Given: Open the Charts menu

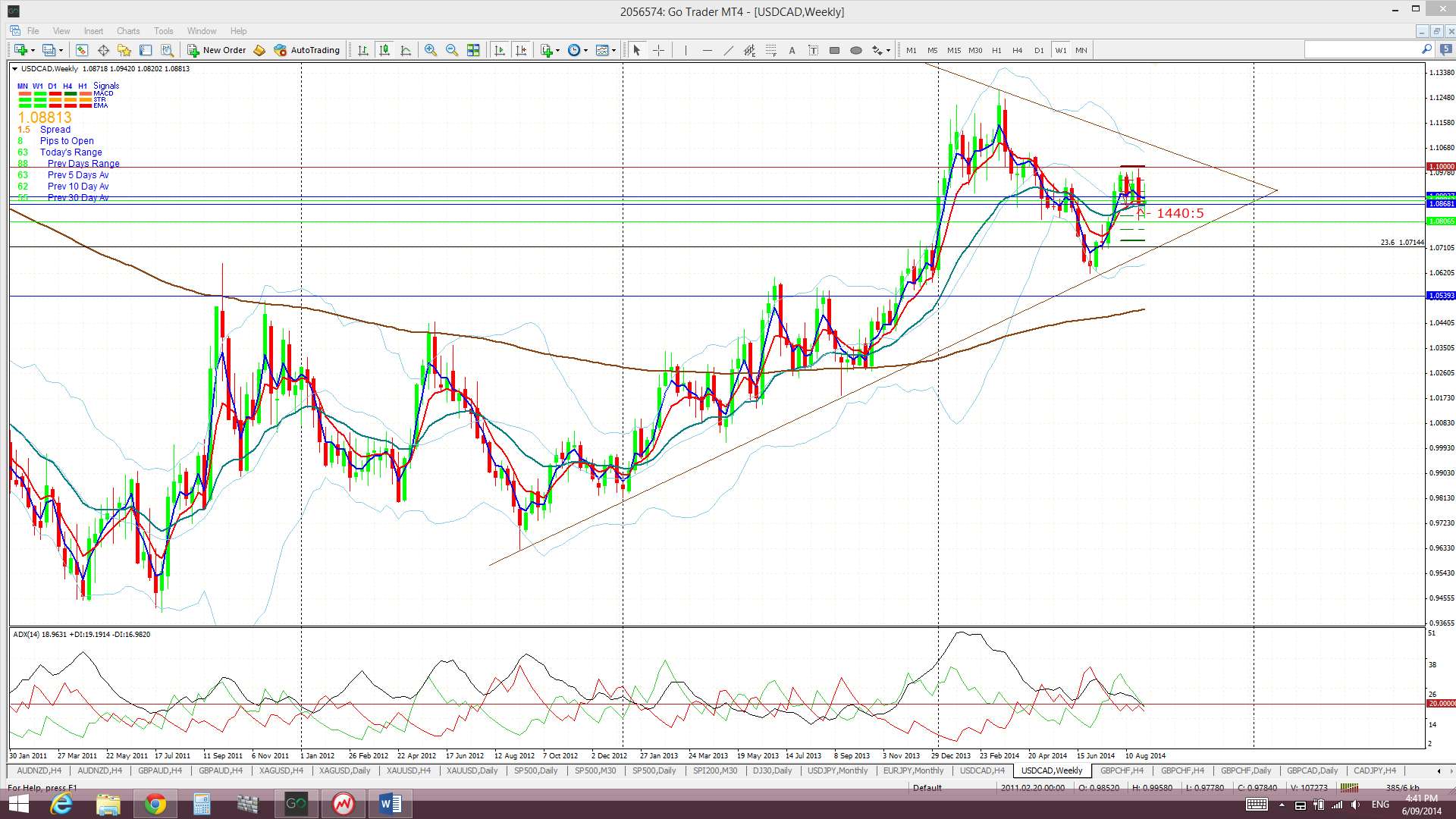Looking at the screenshot, I should coord(127,31).
